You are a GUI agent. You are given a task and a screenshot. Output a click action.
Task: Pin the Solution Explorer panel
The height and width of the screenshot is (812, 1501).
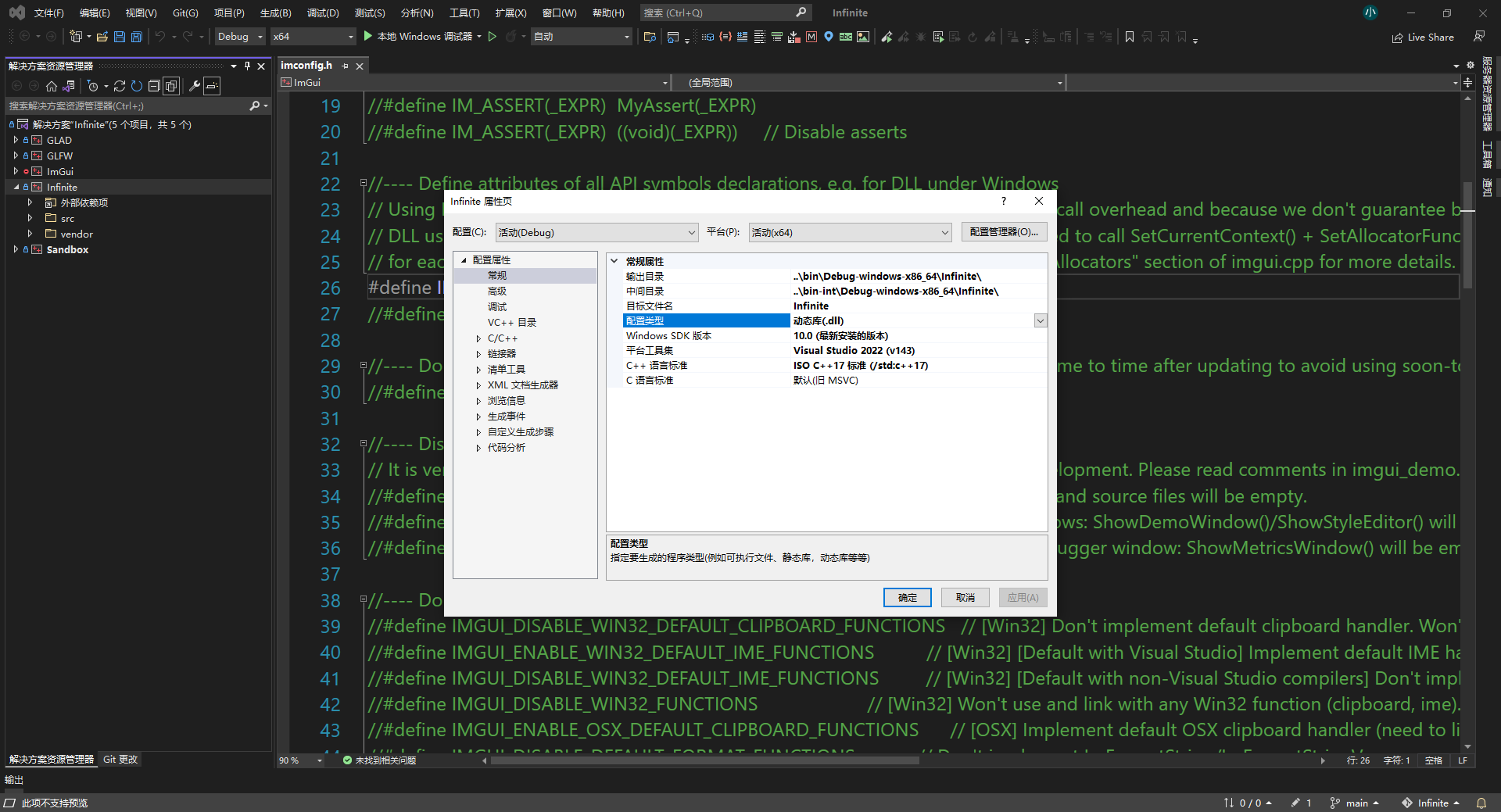coord(247,66)
